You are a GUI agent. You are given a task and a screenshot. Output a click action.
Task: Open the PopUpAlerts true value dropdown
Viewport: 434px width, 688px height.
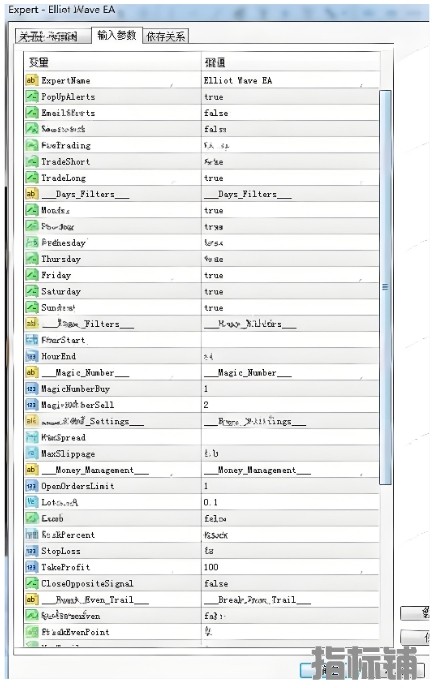point(290,97)
